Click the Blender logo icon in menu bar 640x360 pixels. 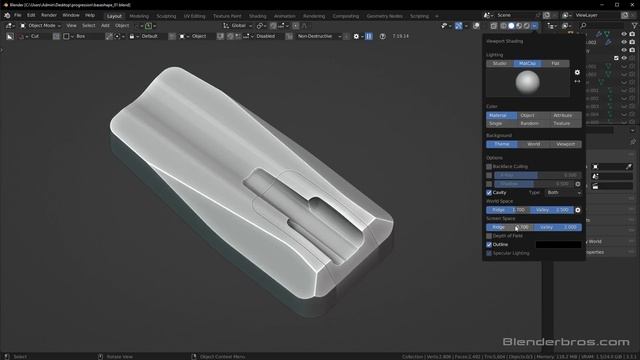[x=7, y=16]
